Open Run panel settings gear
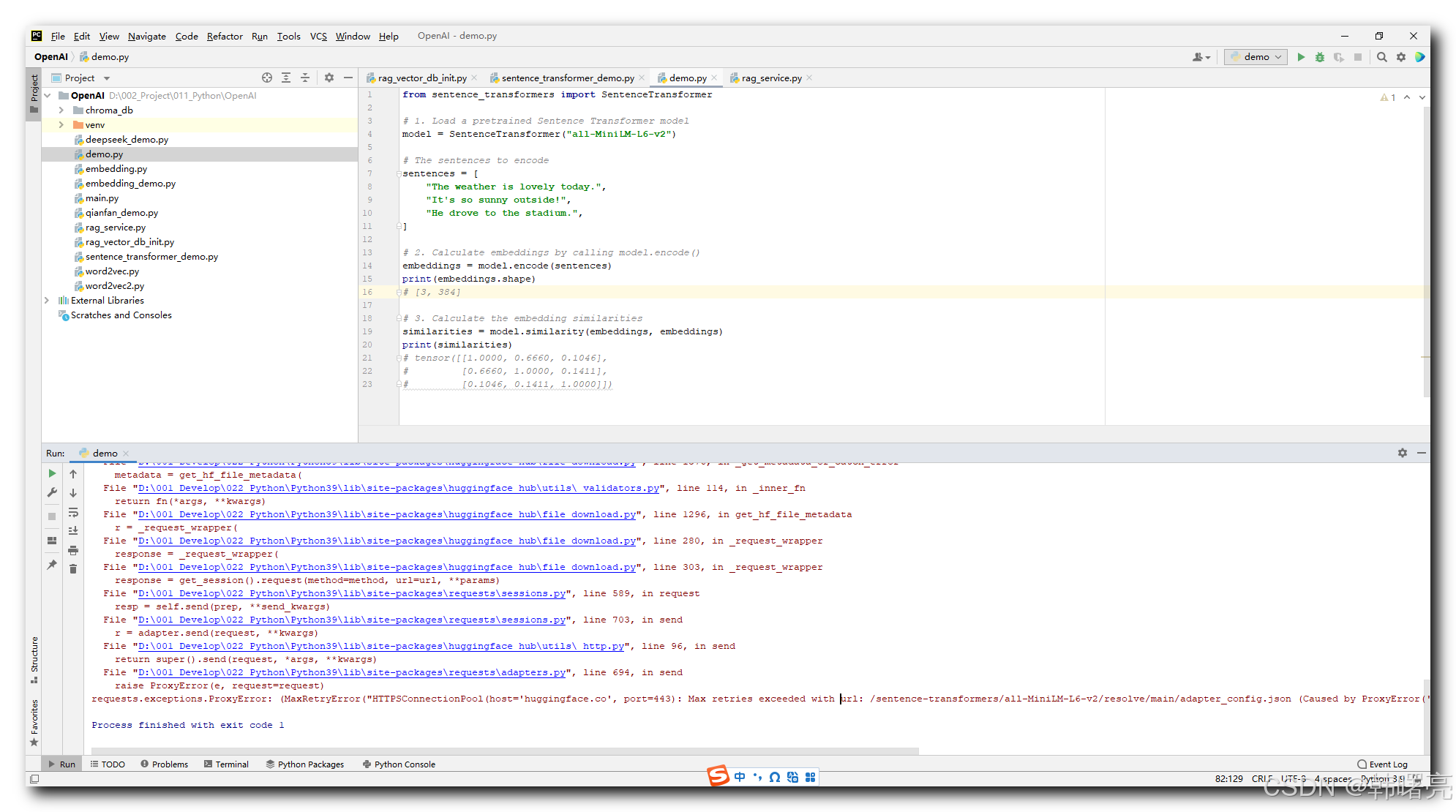Image resolution: width=1456 pixels, height=812 pixels. coord(1402,453)
